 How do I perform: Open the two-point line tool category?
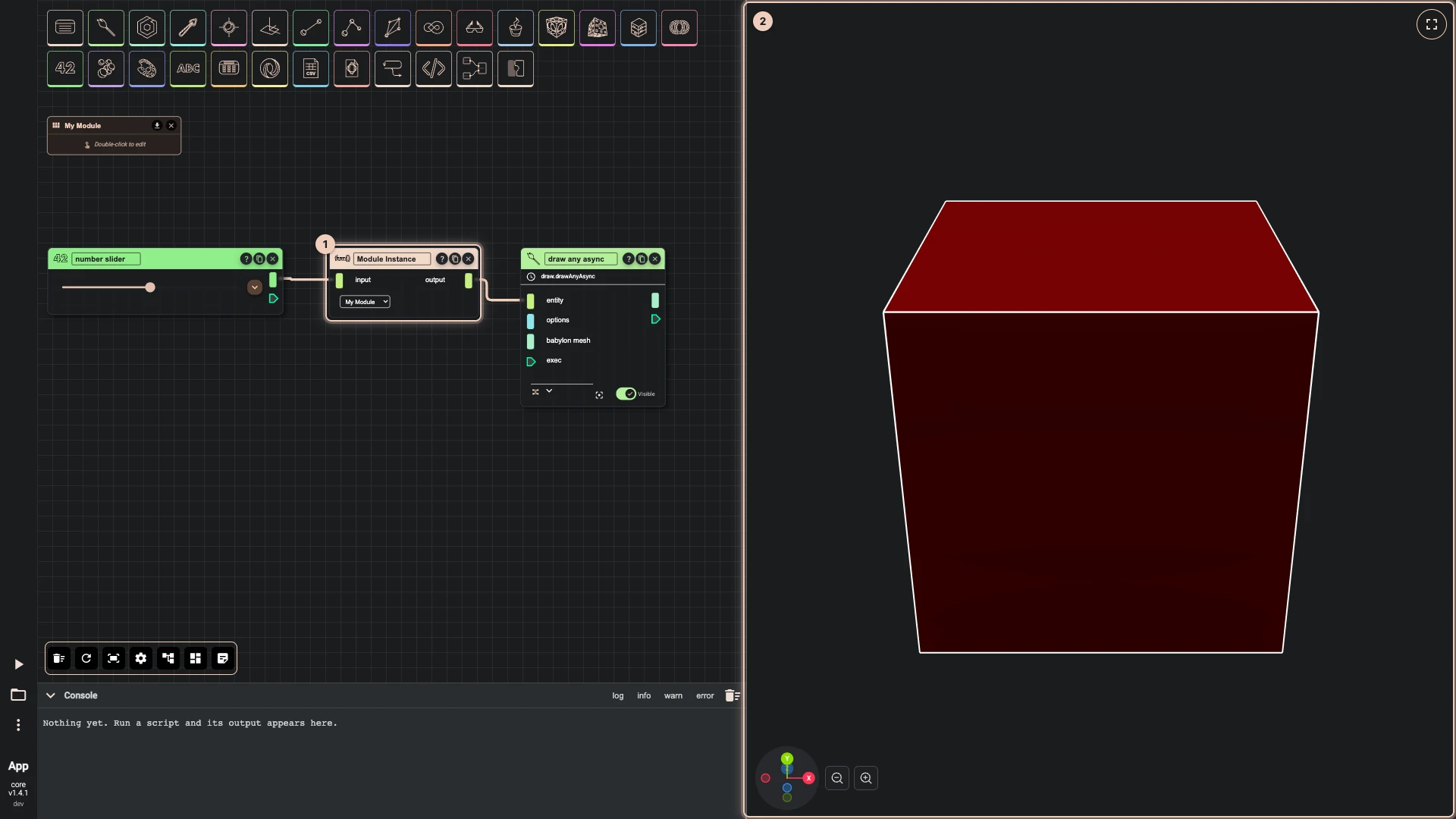tap(311, 27)
